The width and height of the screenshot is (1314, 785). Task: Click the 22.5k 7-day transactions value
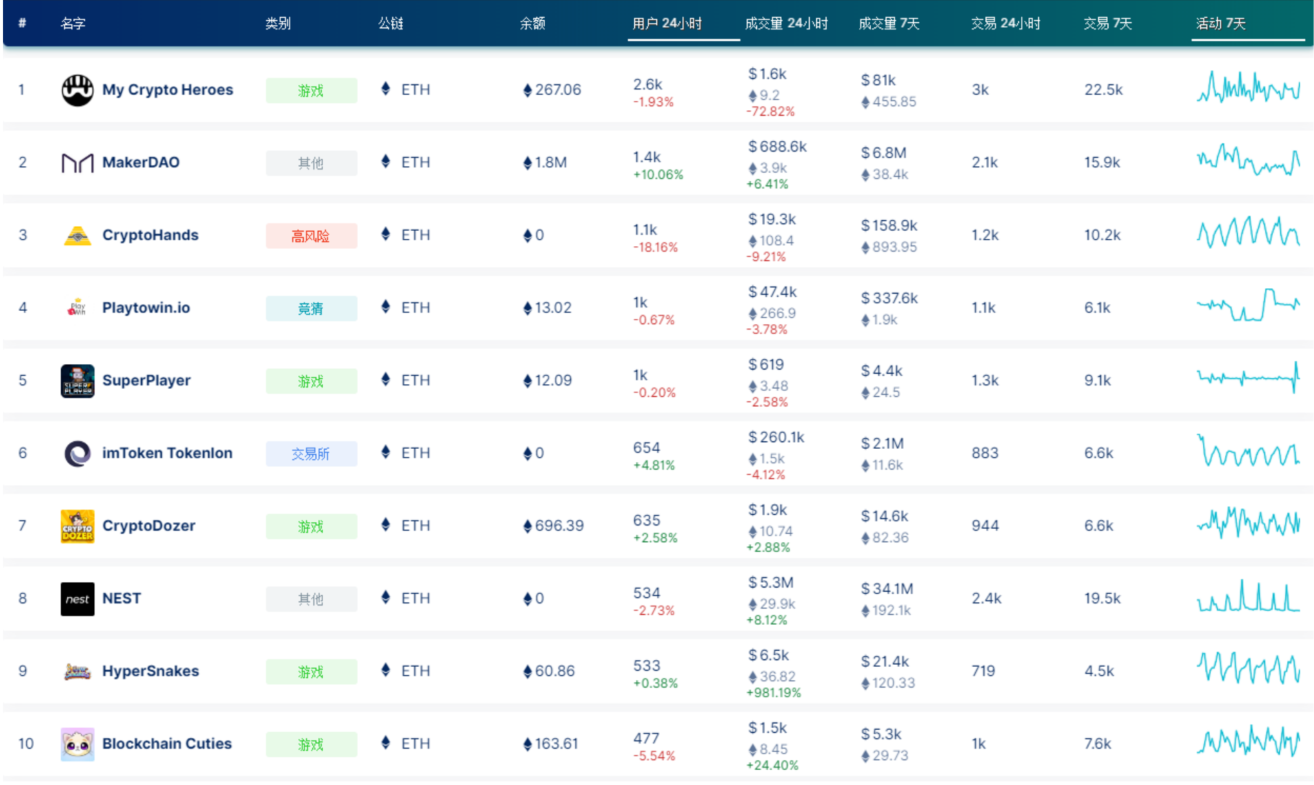click(1104, 90)
